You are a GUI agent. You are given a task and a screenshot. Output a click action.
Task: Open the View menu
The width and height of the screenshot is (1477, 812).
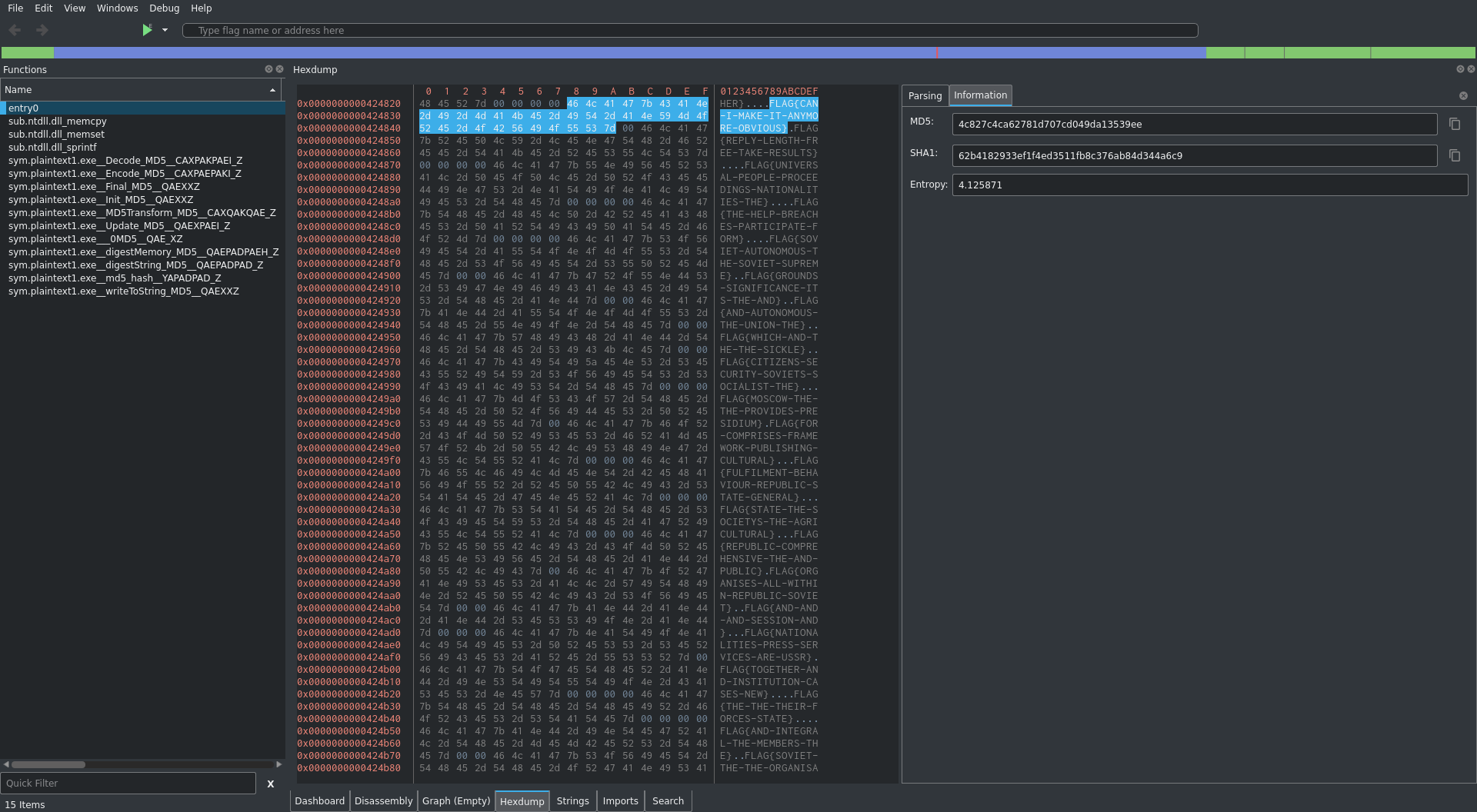(x=75, y=8)
